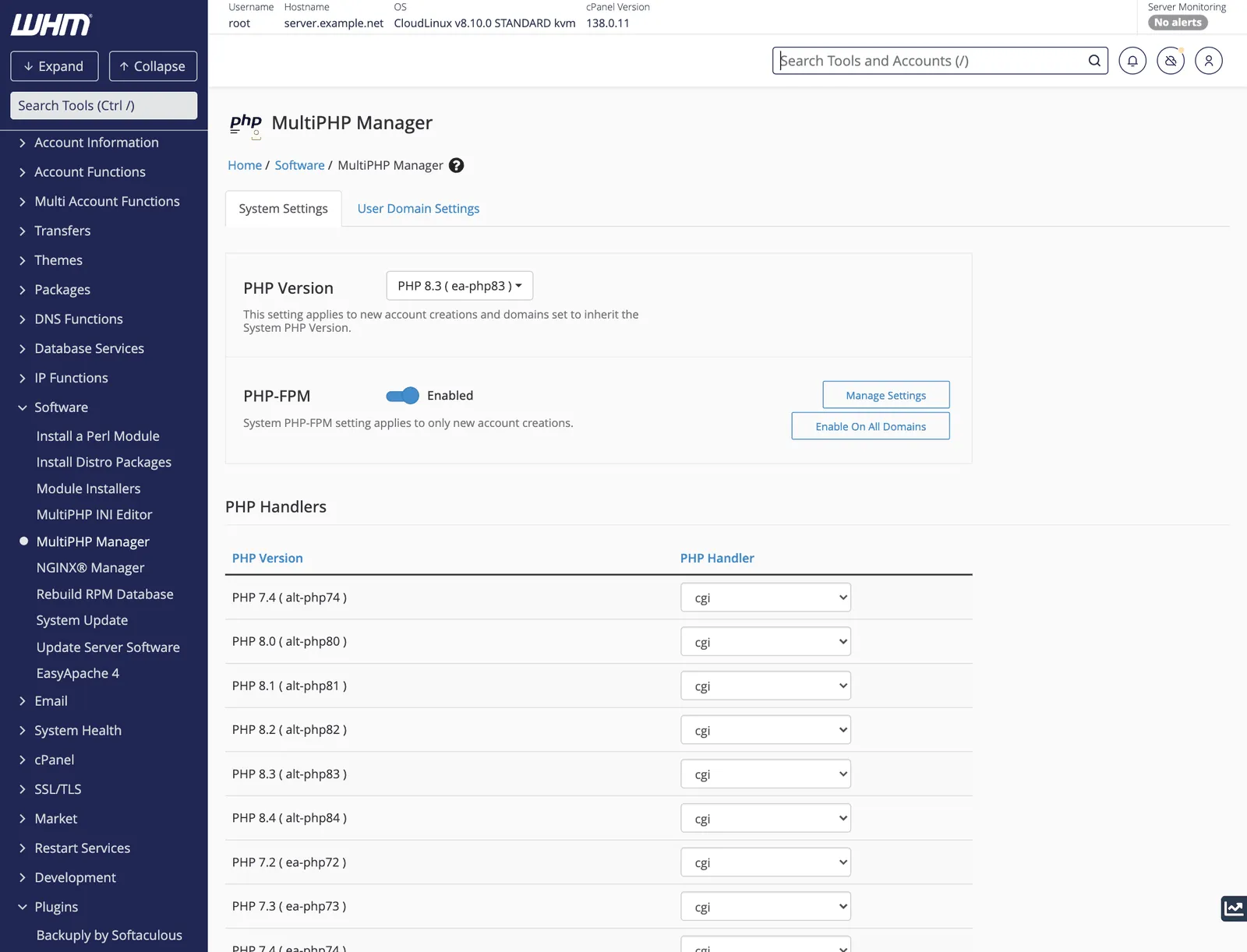Open Rebuild RPM Database
Viewport: 1247px width, 952px height.
pyautogui.click(x=104, y=594)
